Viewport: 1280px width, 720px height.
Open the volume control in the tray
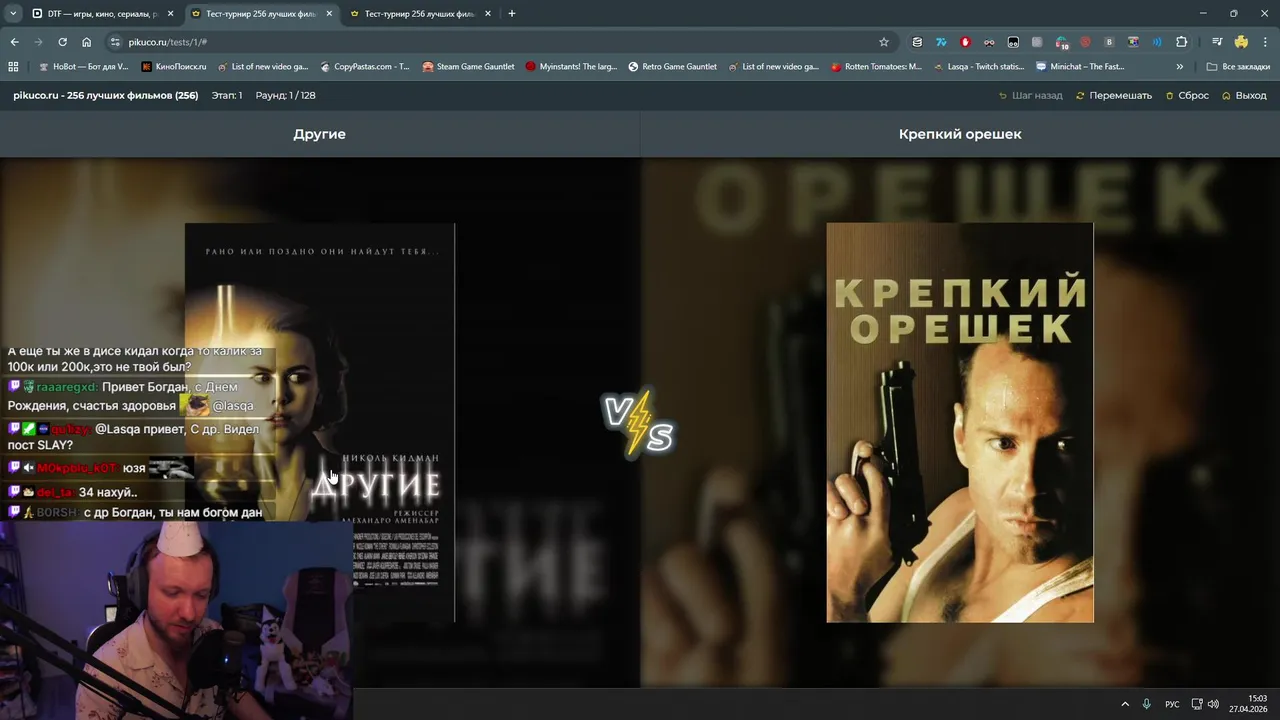point(1213,704)
